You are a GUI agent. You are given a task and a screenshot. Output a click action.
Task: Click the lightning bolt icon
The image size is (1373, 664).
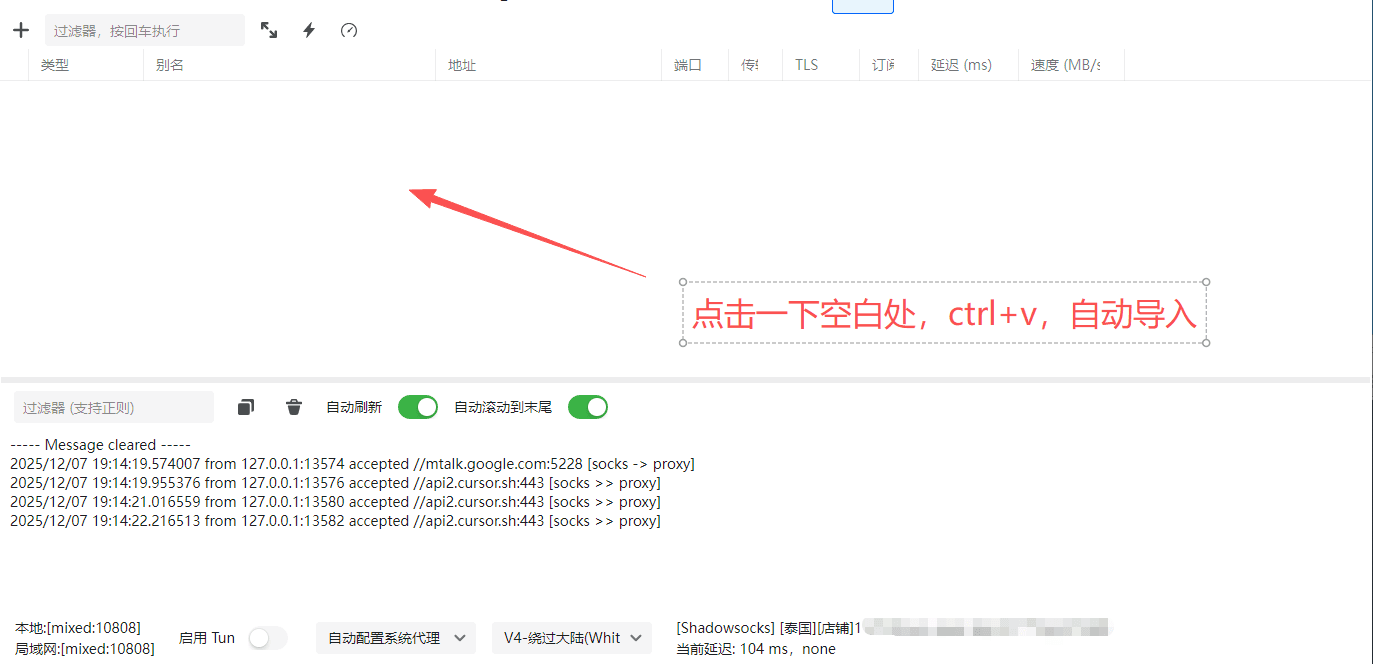(309, 30)
